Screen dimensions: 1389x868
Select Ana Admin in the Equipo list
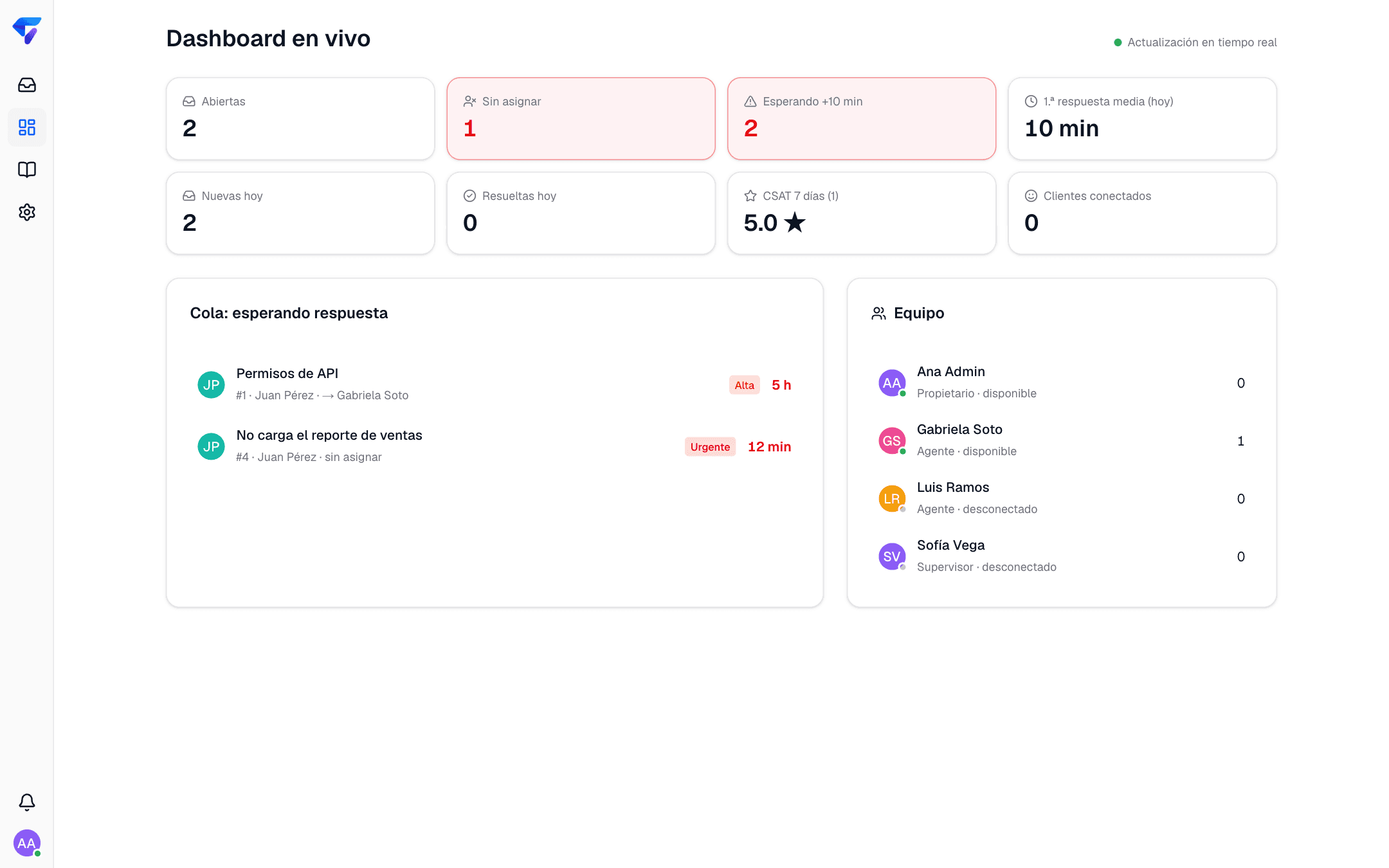pos(1062,383)
